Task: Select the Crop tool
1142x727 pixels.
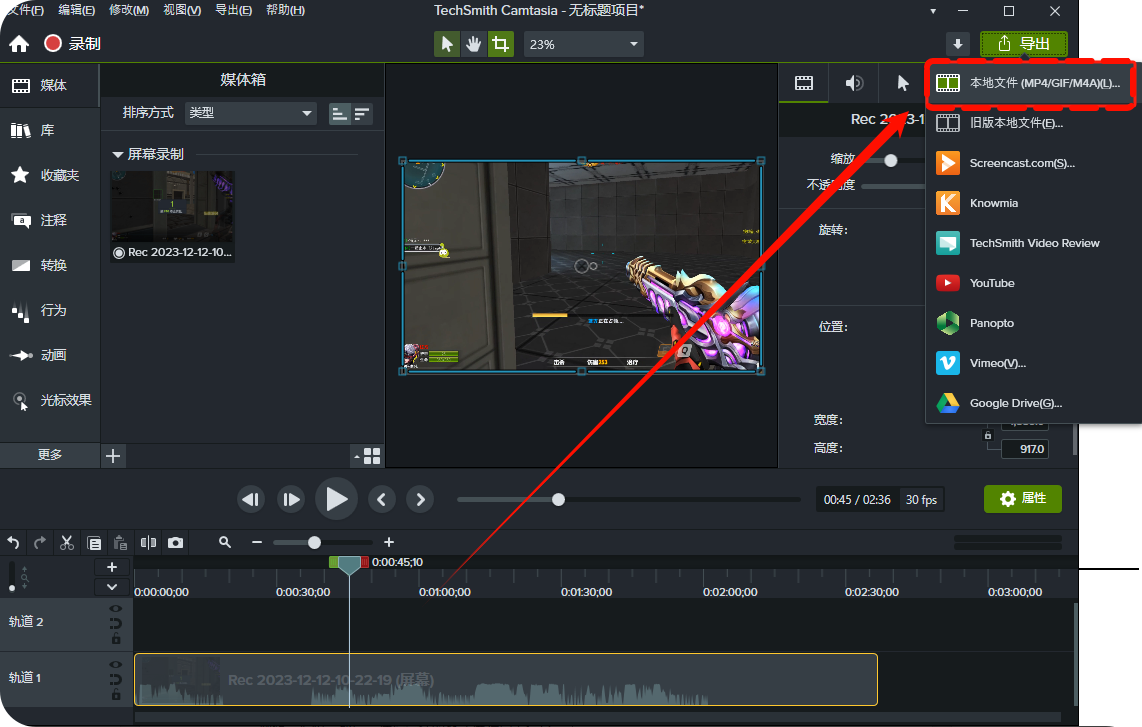Action: pos(500,44)
